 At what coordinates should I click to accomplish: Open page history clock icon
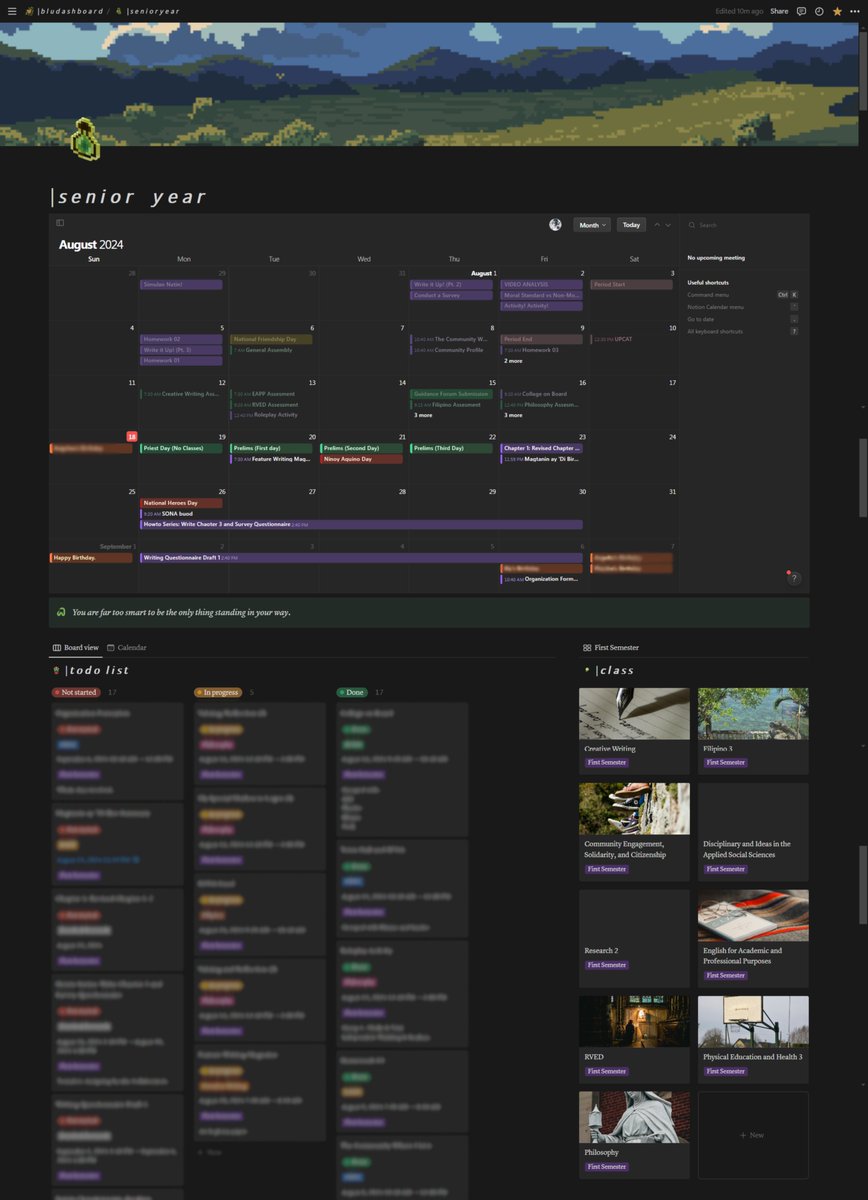[x=819, y=11]
